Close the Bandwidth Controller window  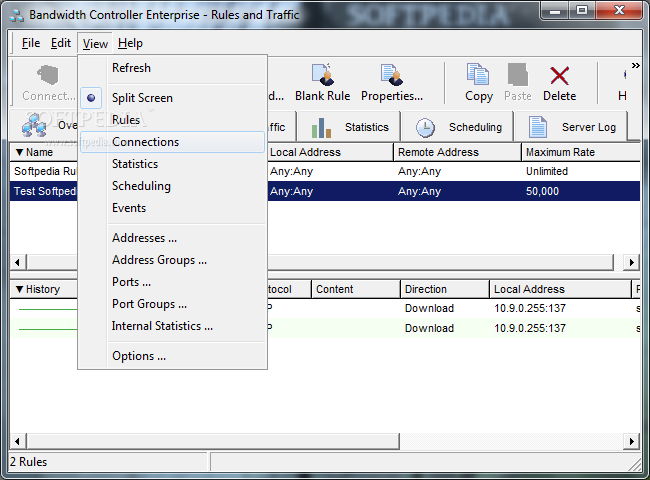click(619, 11)
